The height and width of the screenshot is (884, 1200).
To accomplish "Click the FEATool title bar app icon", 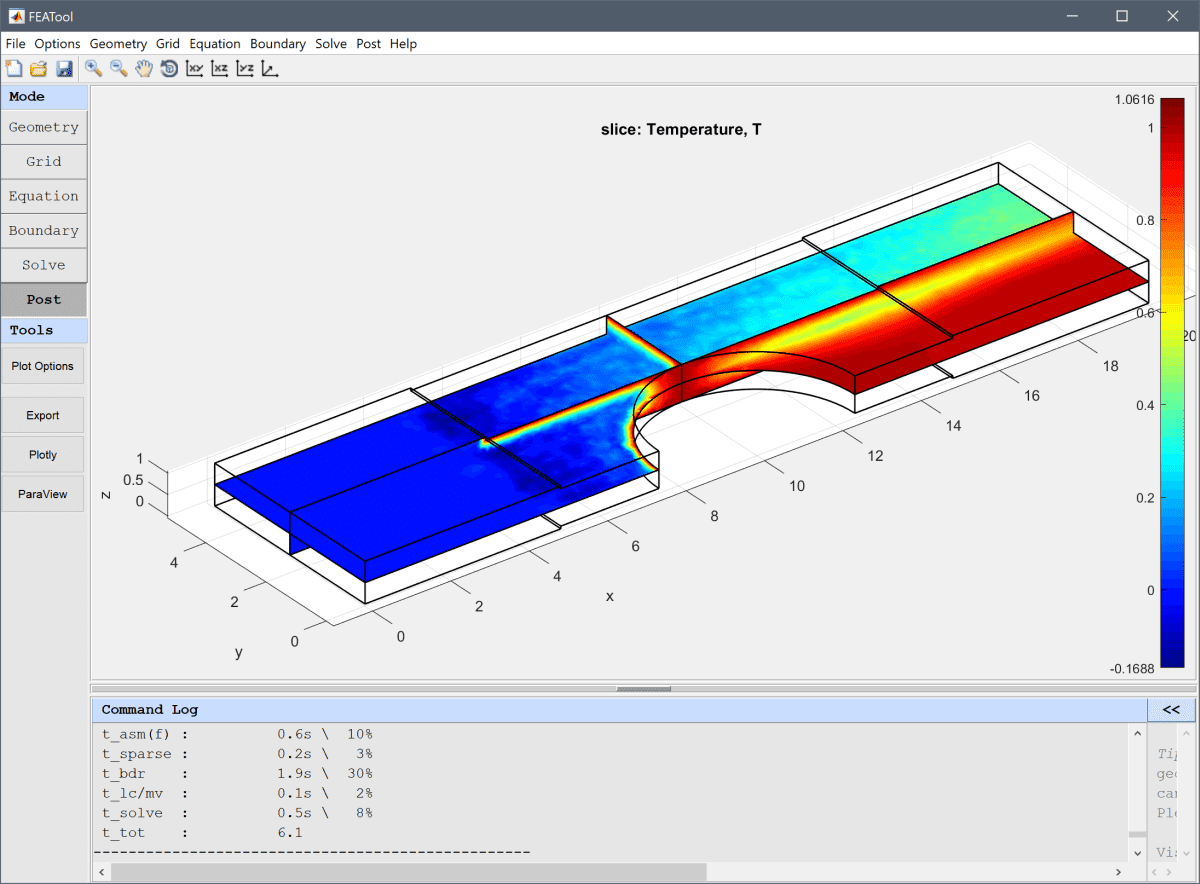I will pos(17,16).
